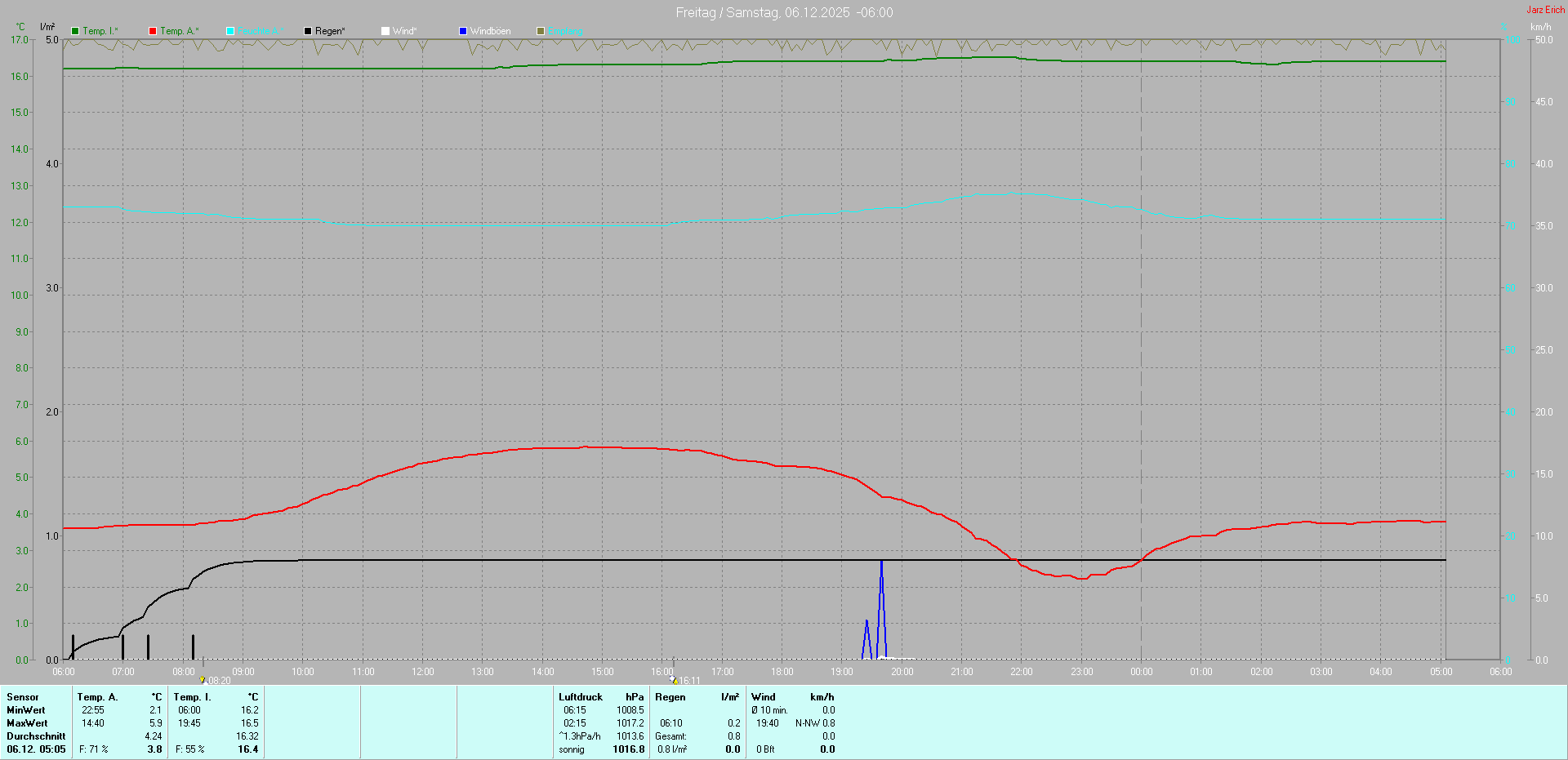This screenshot has width=1568, height=760.
Task: Click the sunset icon at 16:11
Action: point(673,679)
